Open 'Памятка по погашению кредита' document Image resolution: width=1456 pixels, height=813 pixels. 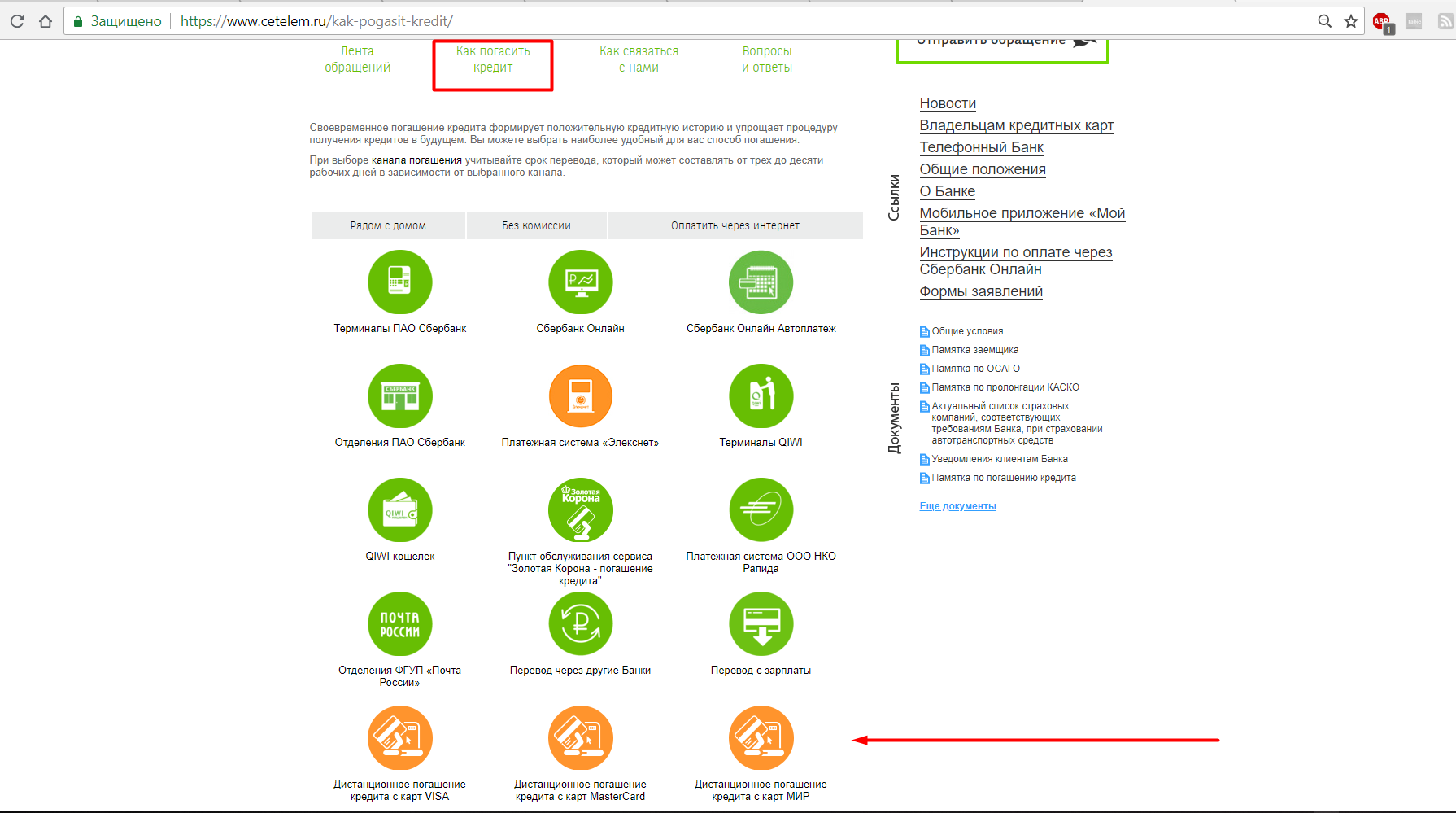(1003, 478)
